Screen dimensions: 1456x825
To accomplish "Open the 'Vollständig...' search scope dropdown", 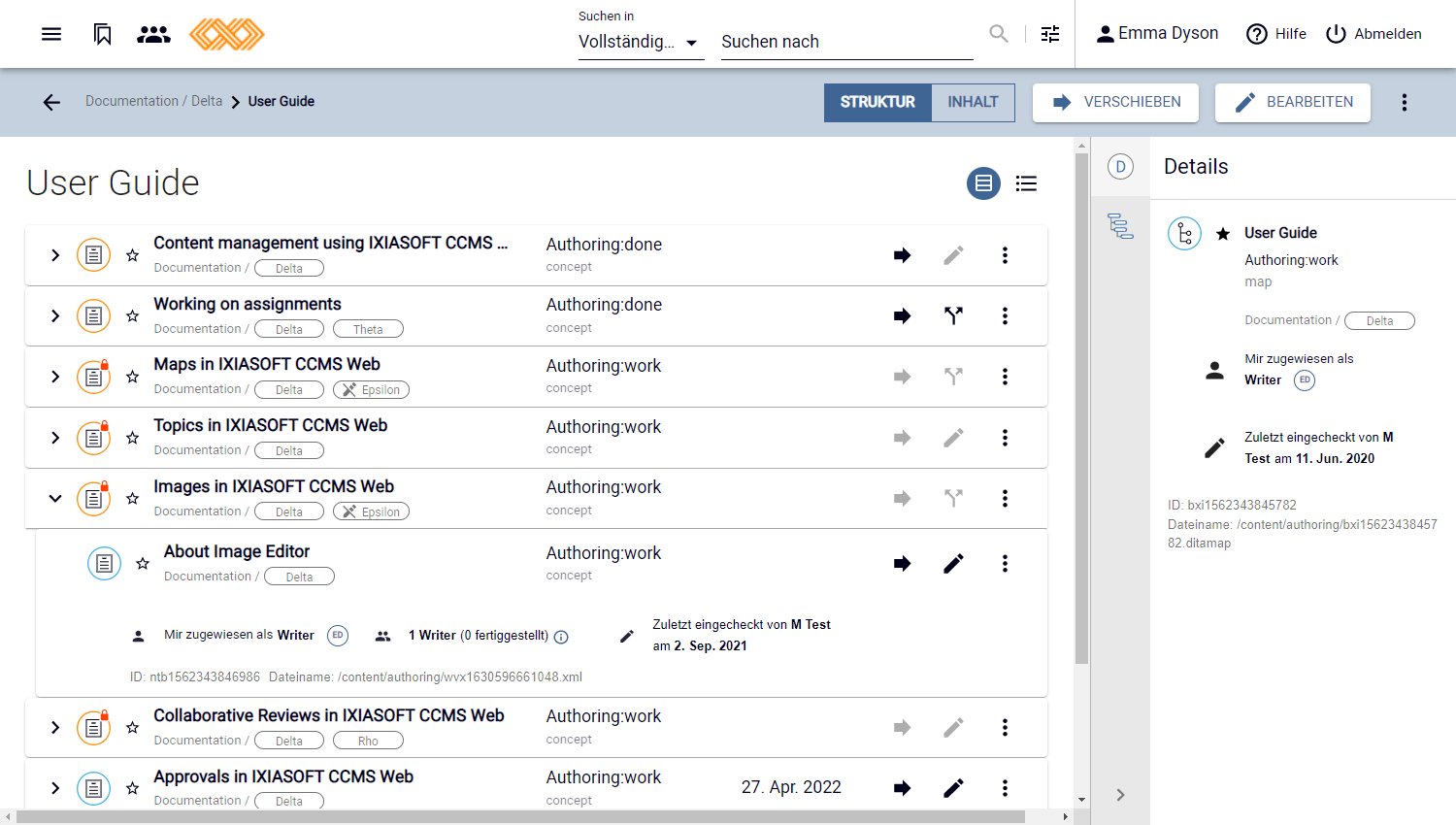I will click(x=641, y=42).
